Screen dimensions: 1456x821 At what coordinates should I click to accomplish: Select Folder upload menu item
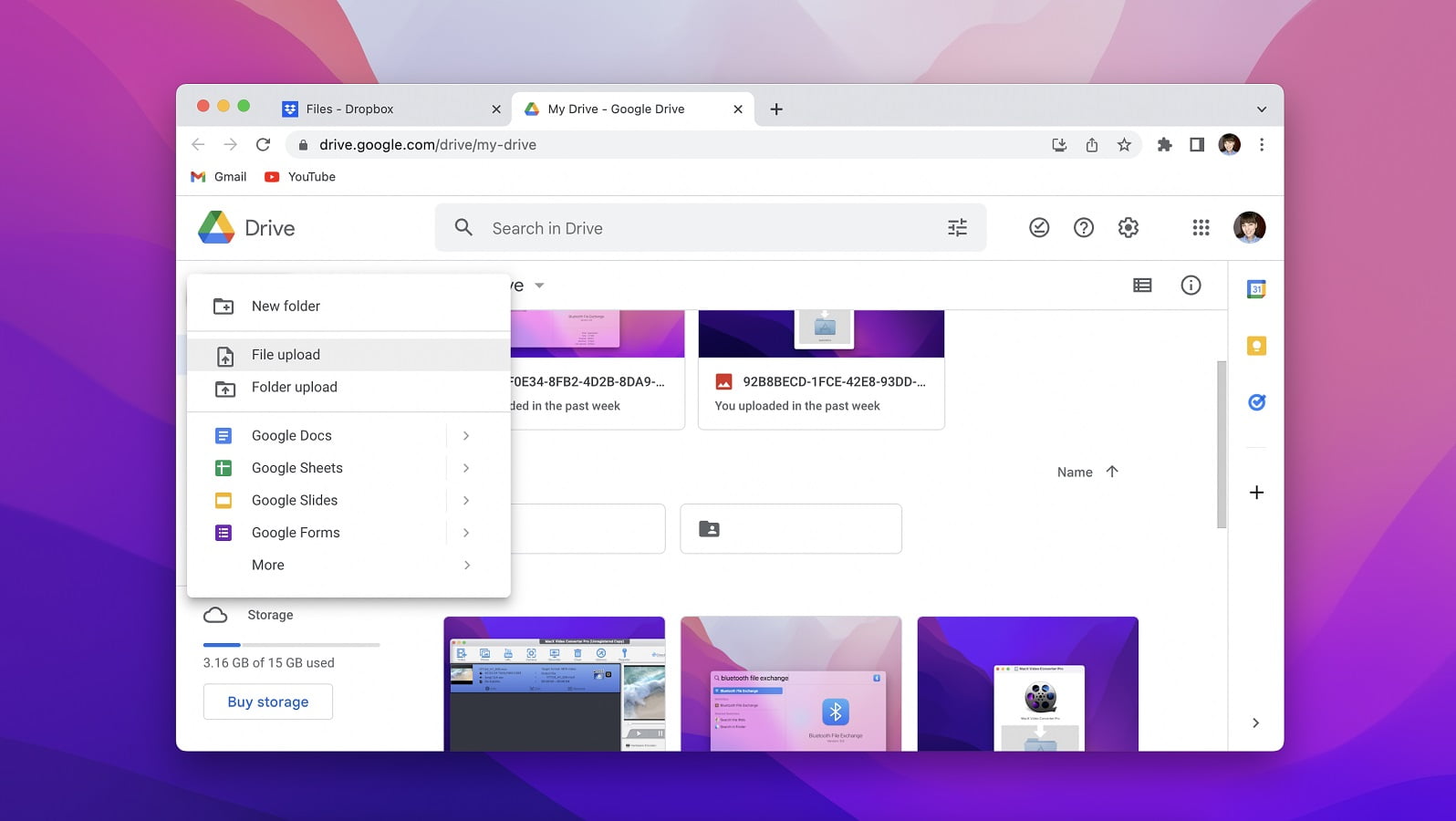pyautogui.click(x=348, y=387)
